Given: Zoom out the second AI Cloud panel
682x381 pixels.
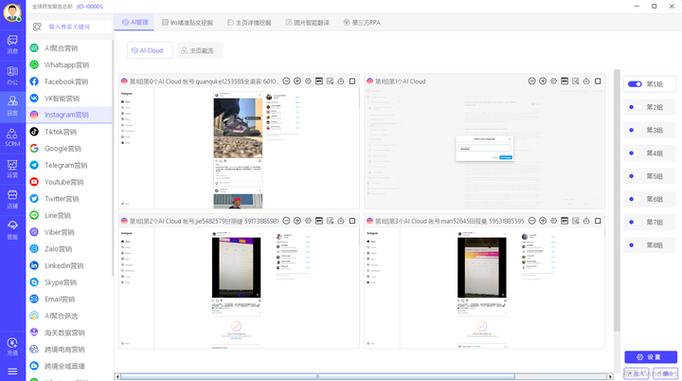Looking at the screenshot, I should coord(532,81).
